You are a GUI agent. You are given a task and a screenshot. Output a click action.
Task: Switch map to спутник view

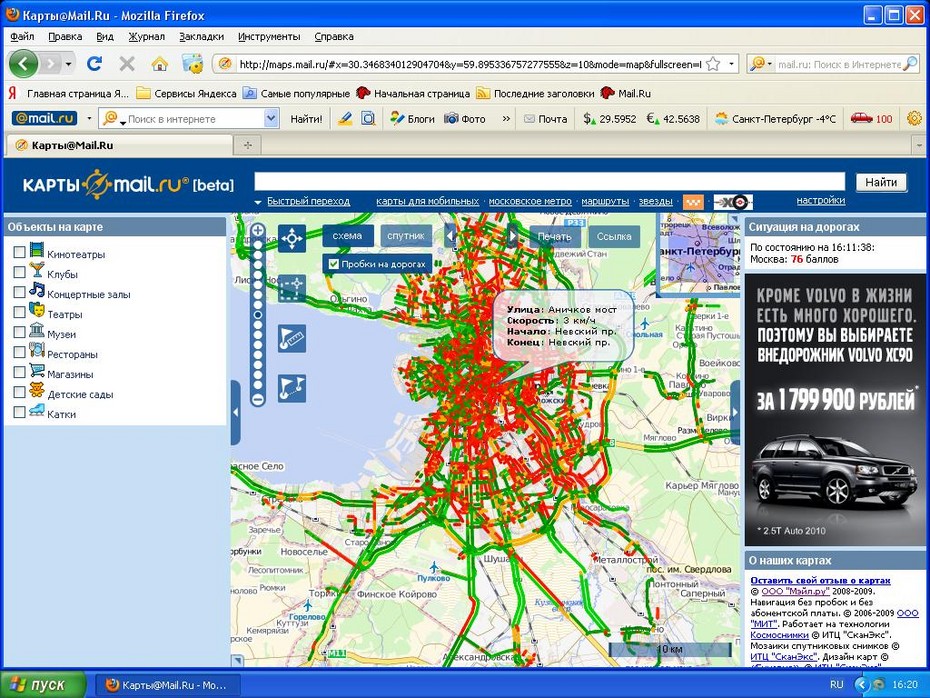pos(406,236)
